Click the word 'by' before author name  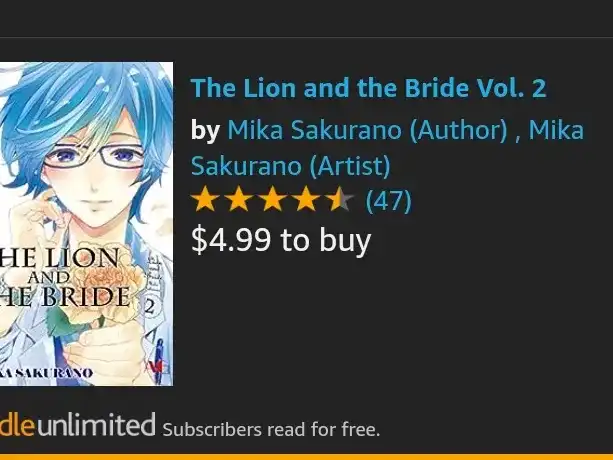(205, 131)
